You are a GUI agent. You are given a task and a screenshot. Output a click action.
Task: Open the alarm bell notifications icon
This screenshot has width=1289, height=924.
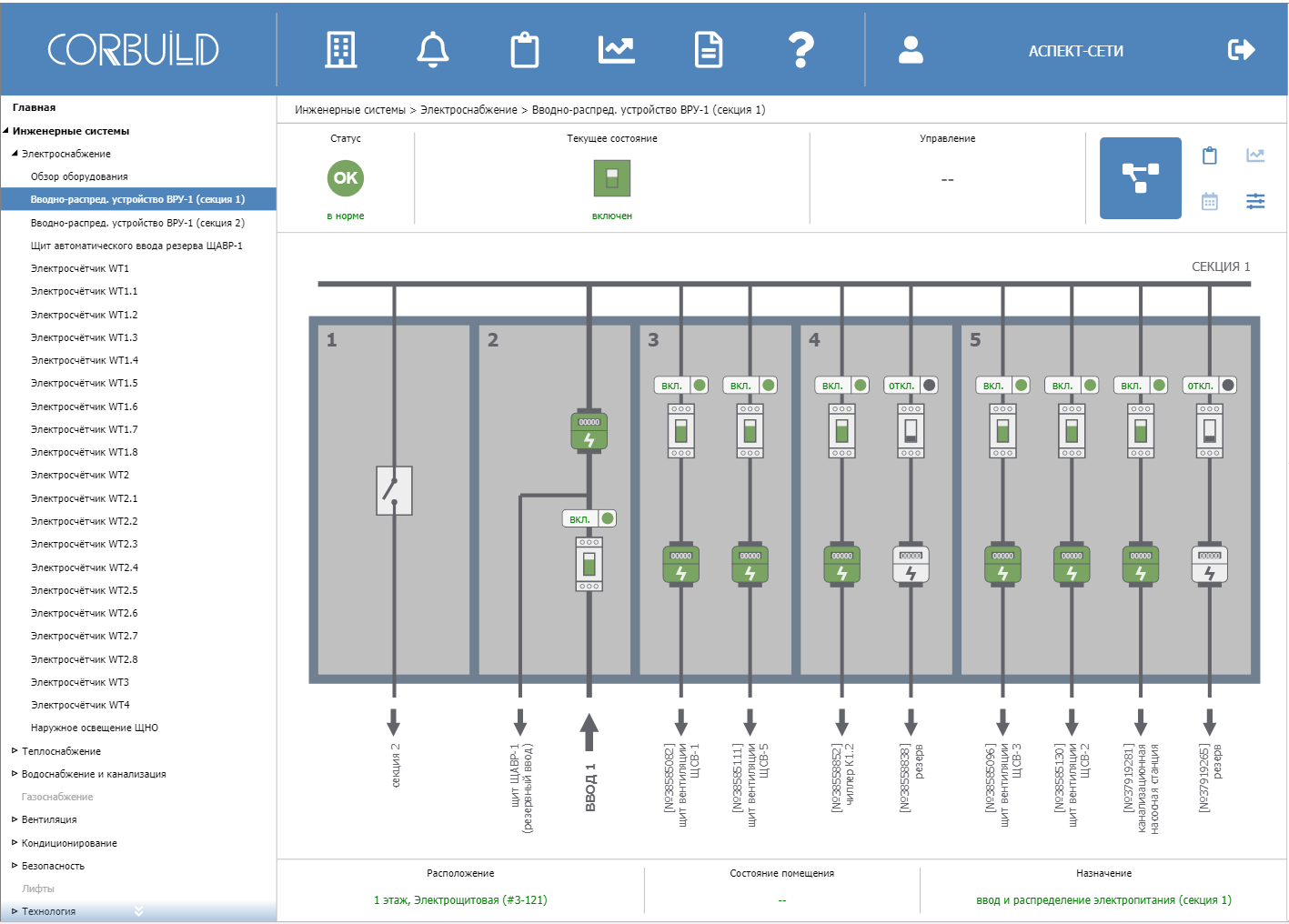(433, 50)
